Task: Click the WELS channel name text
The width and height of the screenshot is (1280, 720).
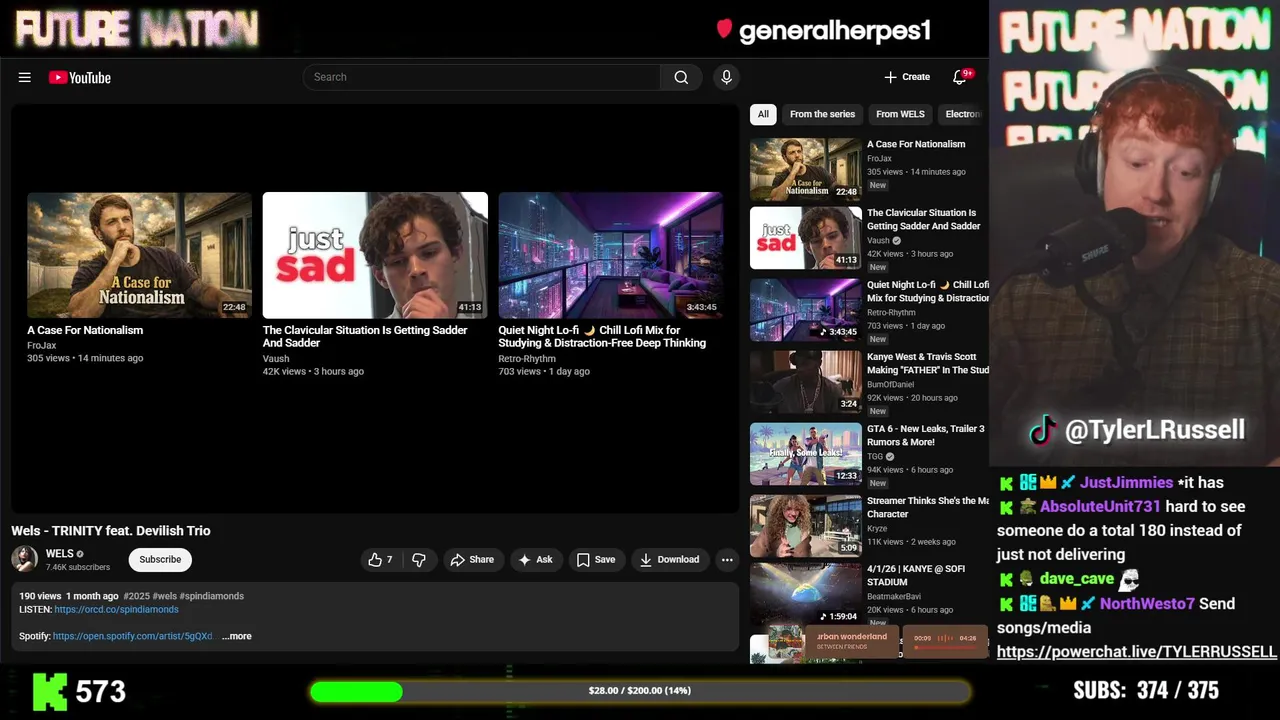Action: pos(60,553)
